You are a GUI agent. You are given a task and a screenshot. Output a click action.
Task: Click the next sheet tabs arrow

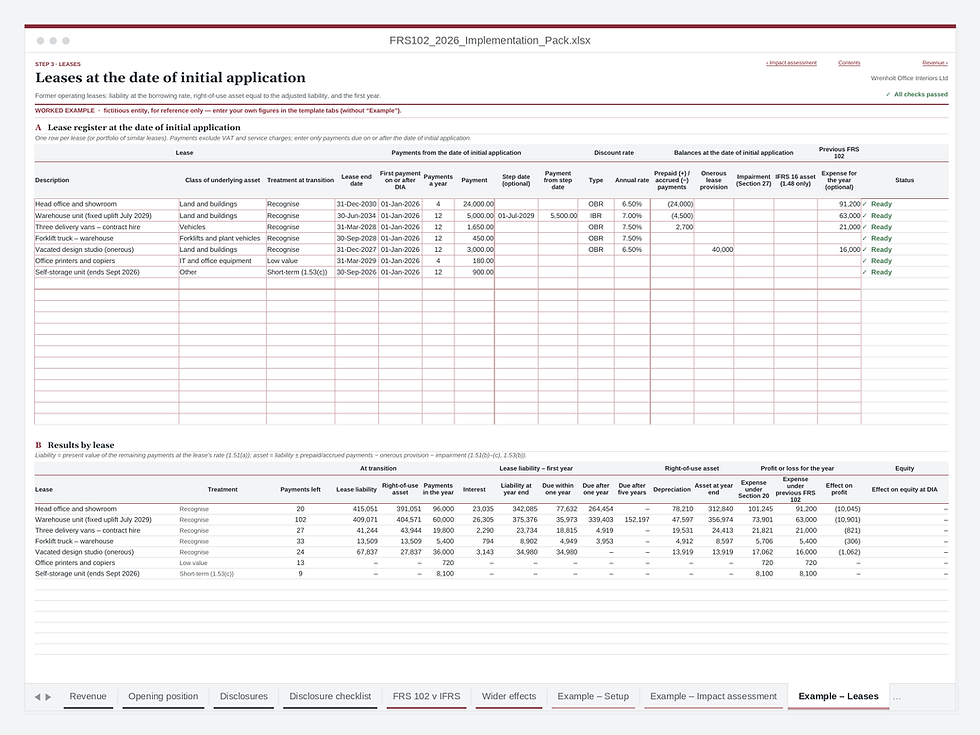click(x=48, y=696)
